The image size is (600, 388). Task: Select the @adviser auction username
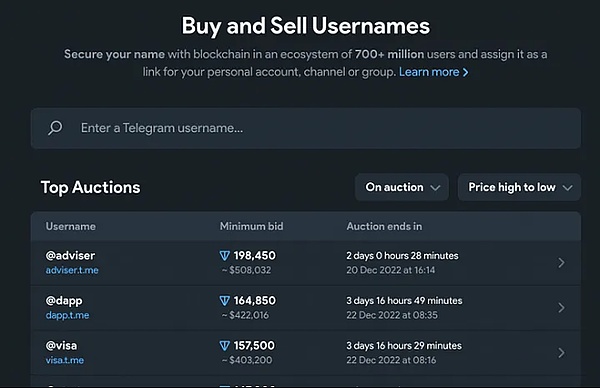[x=70, y=256]
